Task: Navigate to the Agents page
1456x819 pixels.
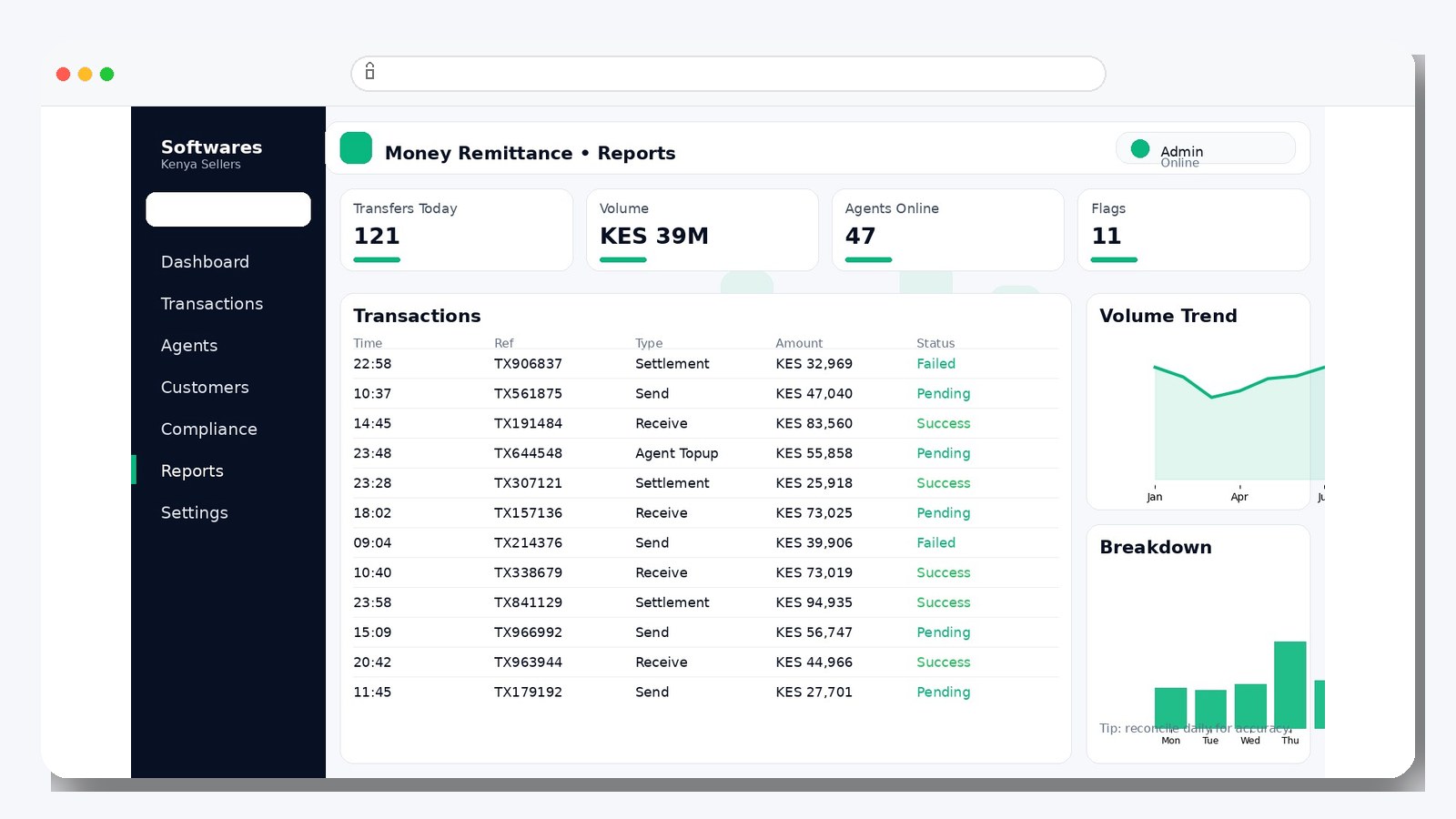Action: click(188, 346)
